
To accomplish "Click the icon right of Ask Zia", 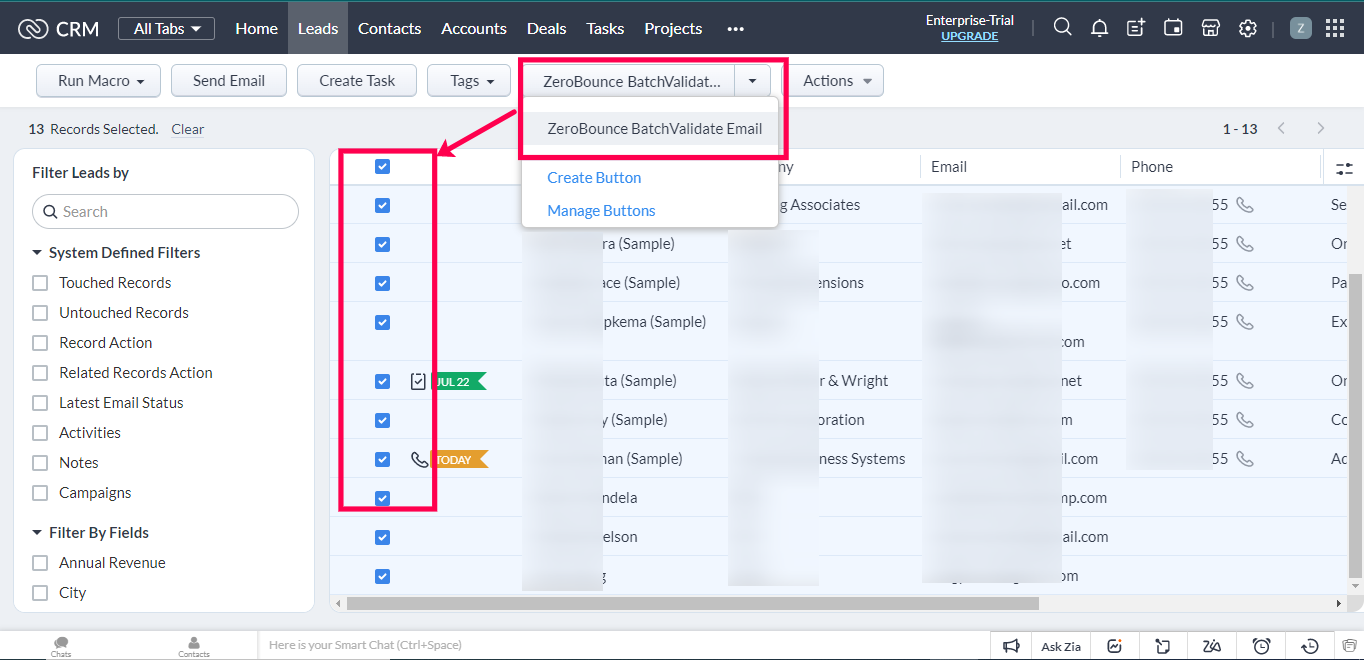I will tap(1114, 646).
